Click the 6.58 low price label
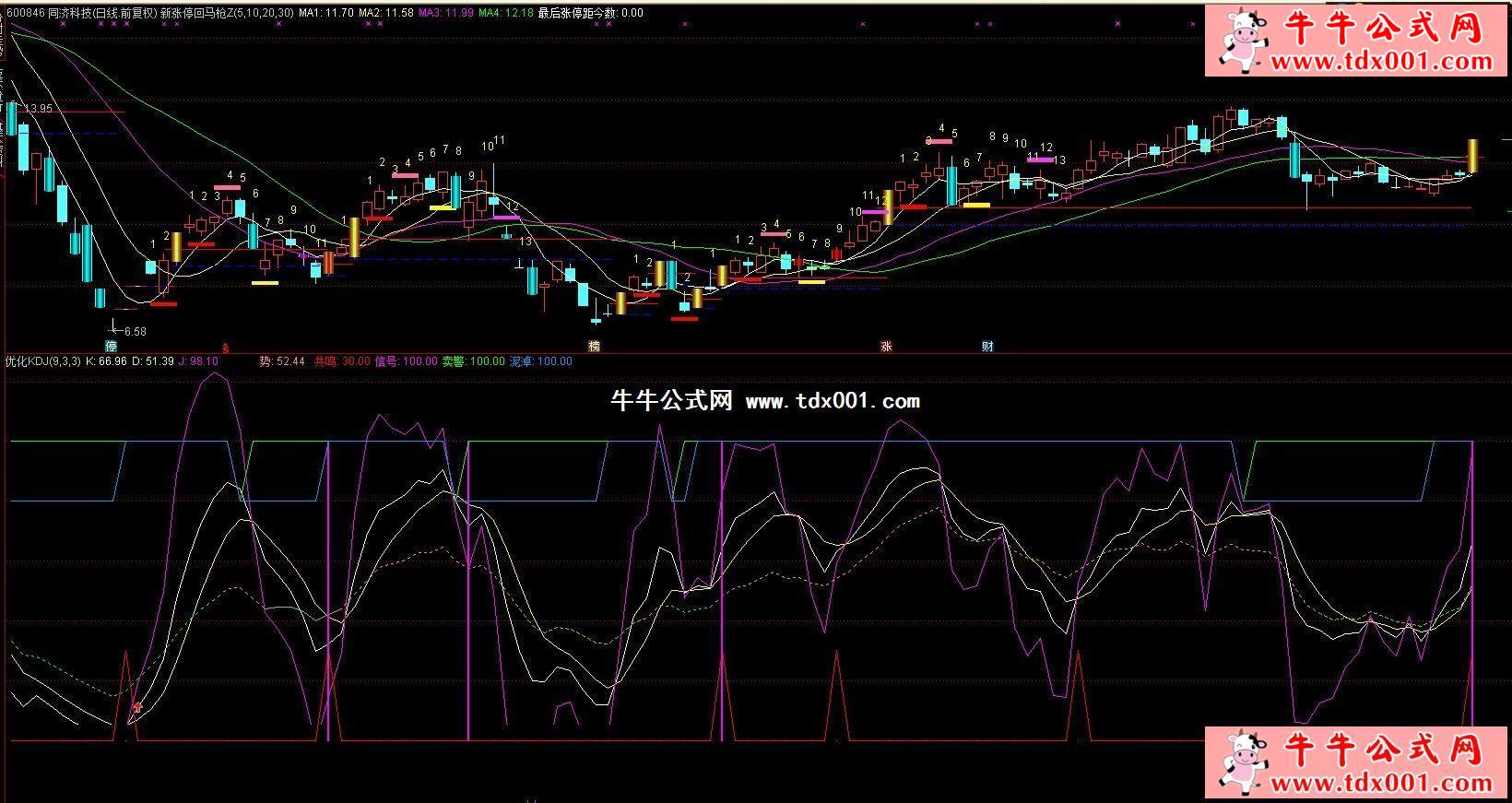This screenshot has width=1512, height=803. (x=135, y=331)
